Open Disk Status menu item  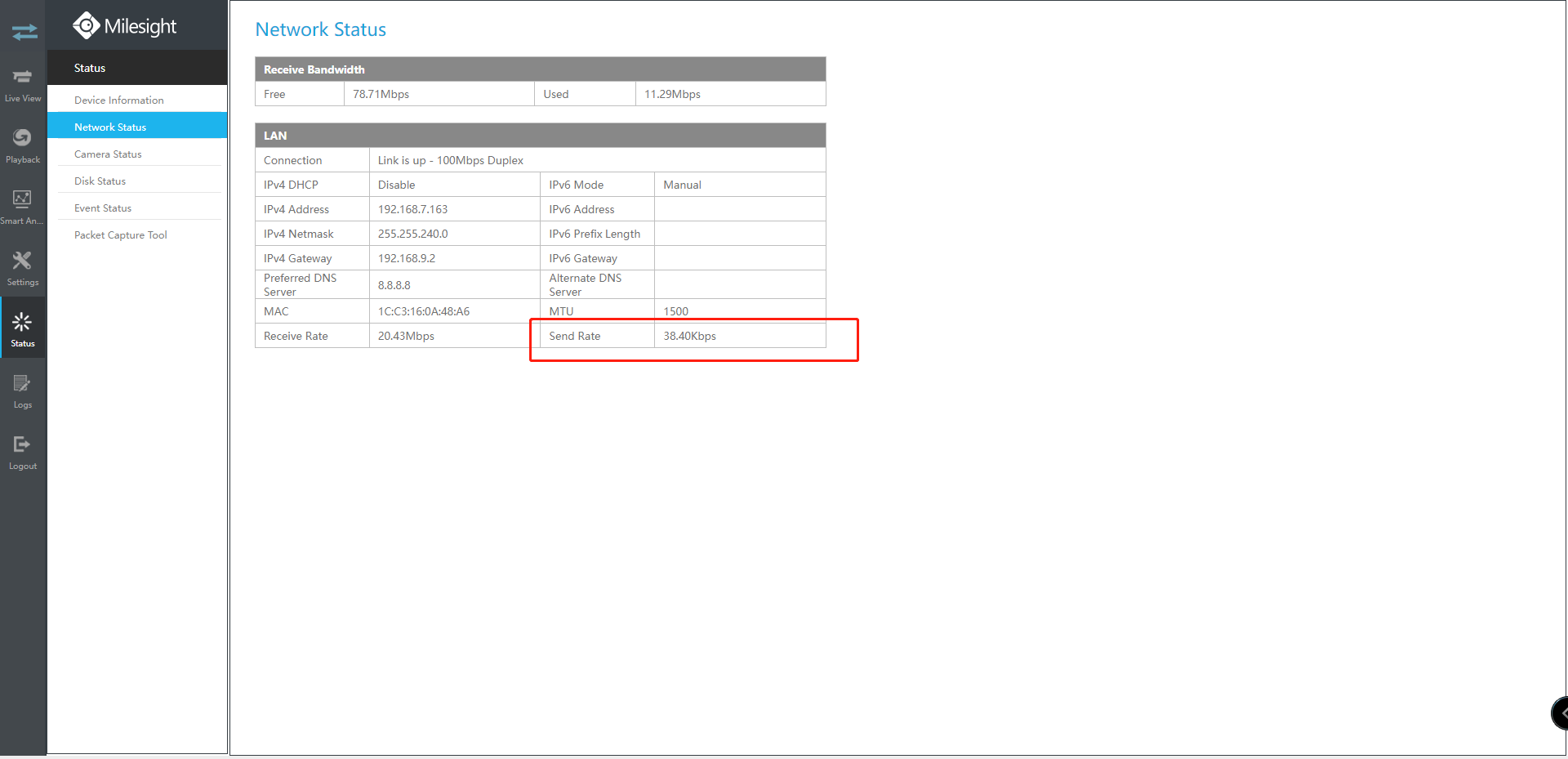tap(100, 181)
